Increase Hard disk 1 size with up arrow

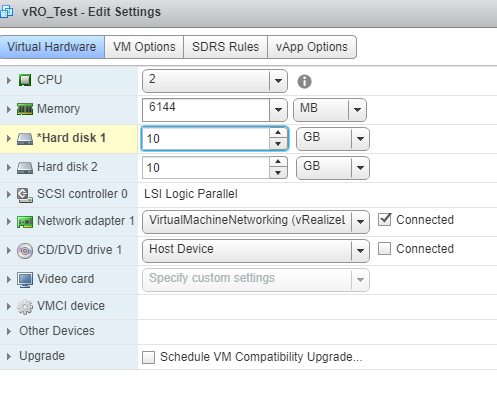tap(278, 133)
